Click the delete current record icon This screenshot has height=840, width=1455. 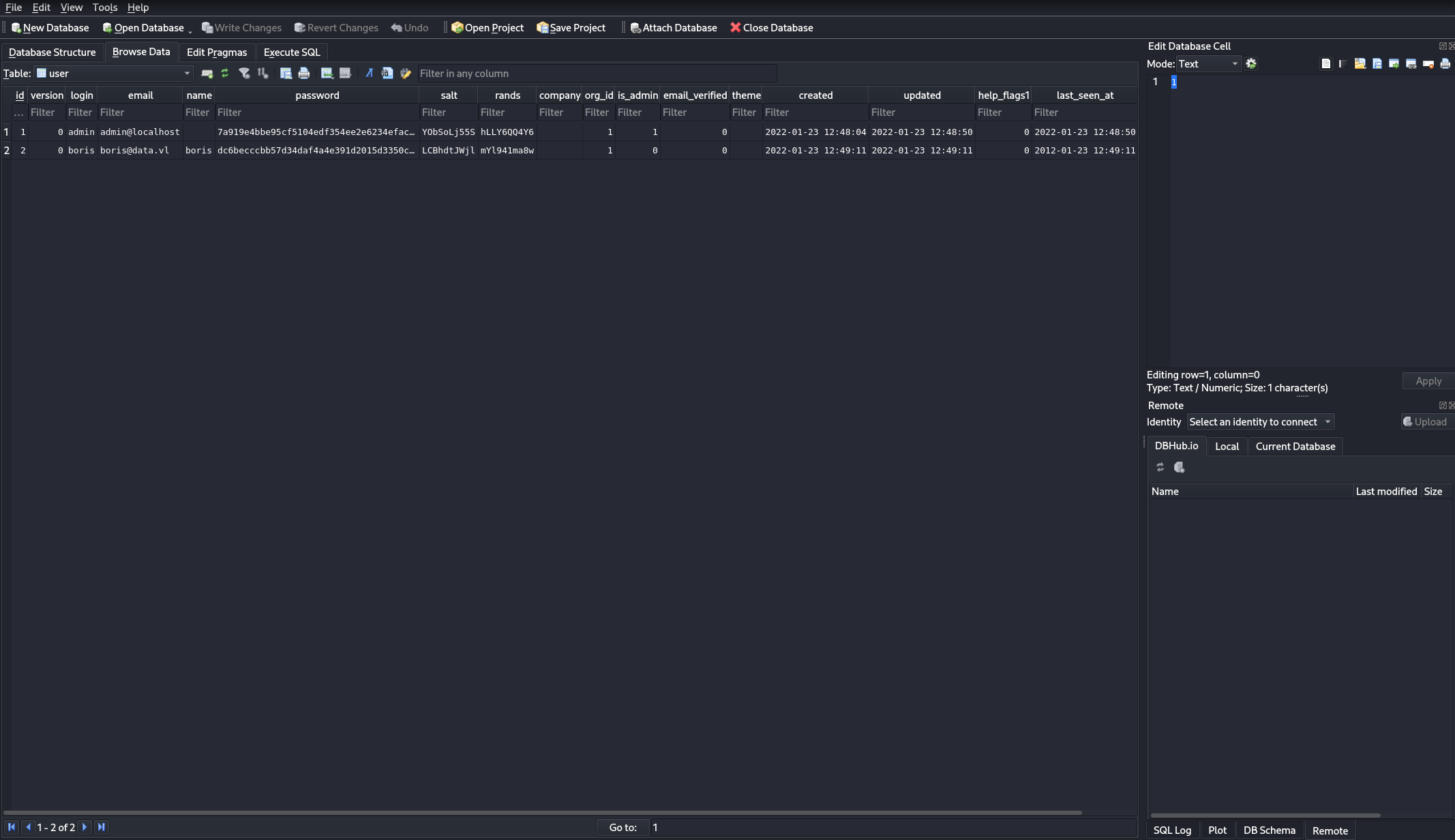point(345,73)
